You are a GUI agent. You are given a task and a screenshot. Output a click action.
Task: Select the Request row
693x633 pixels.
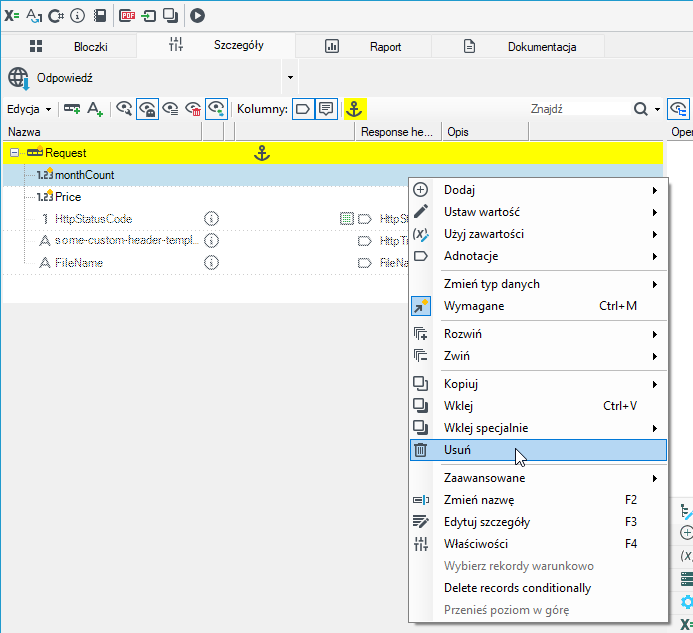click(x=333, y=153)
